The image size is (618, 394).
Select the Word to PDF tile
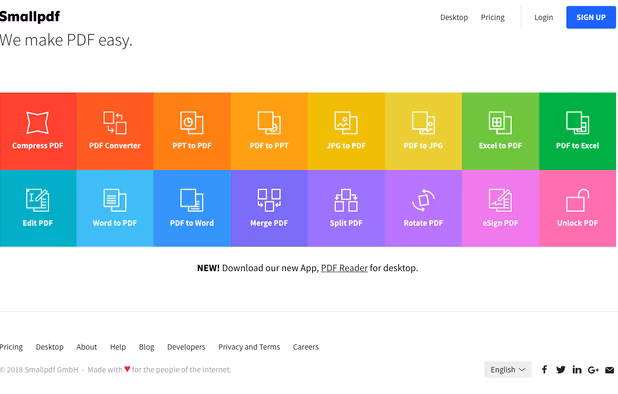pos(115,208)
